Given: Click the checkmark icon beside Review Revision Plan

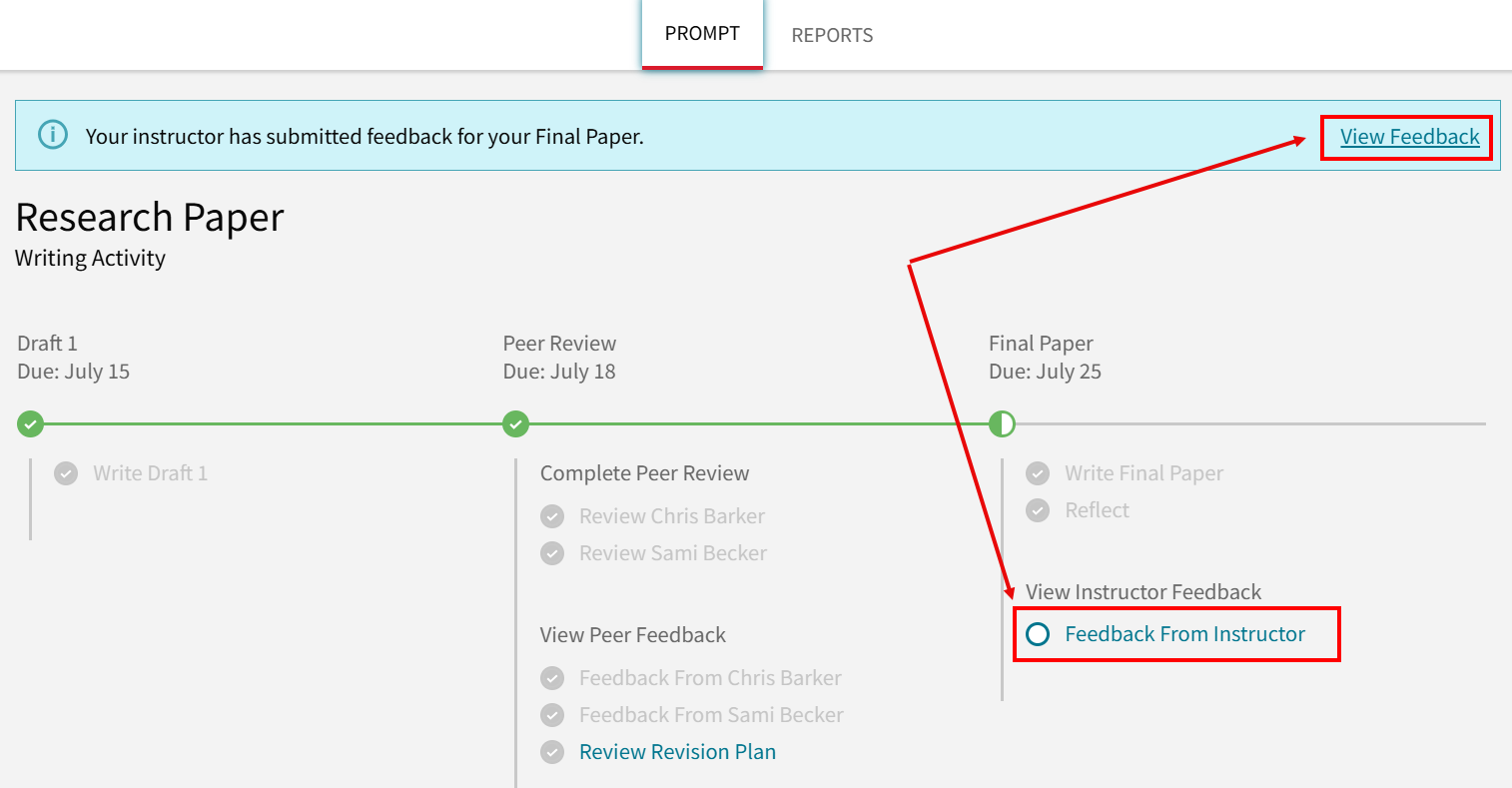Looking at the screenshot, I should [x=552, y=752].
